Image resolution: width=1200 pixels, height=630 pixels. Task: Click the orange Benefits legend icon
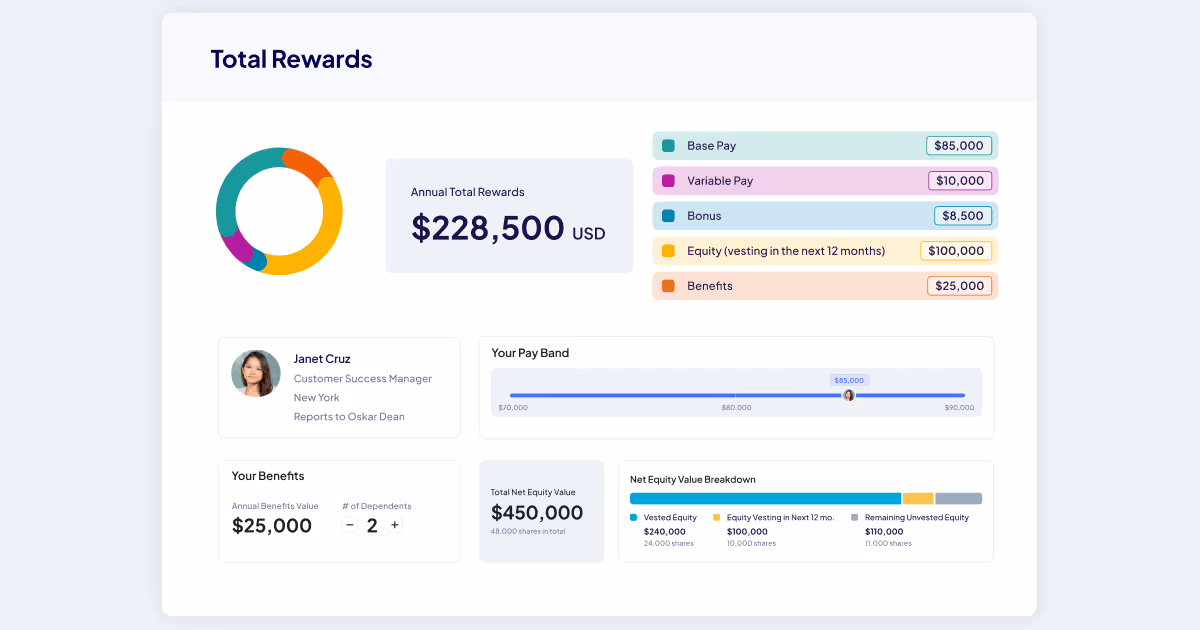click(664, 285)
